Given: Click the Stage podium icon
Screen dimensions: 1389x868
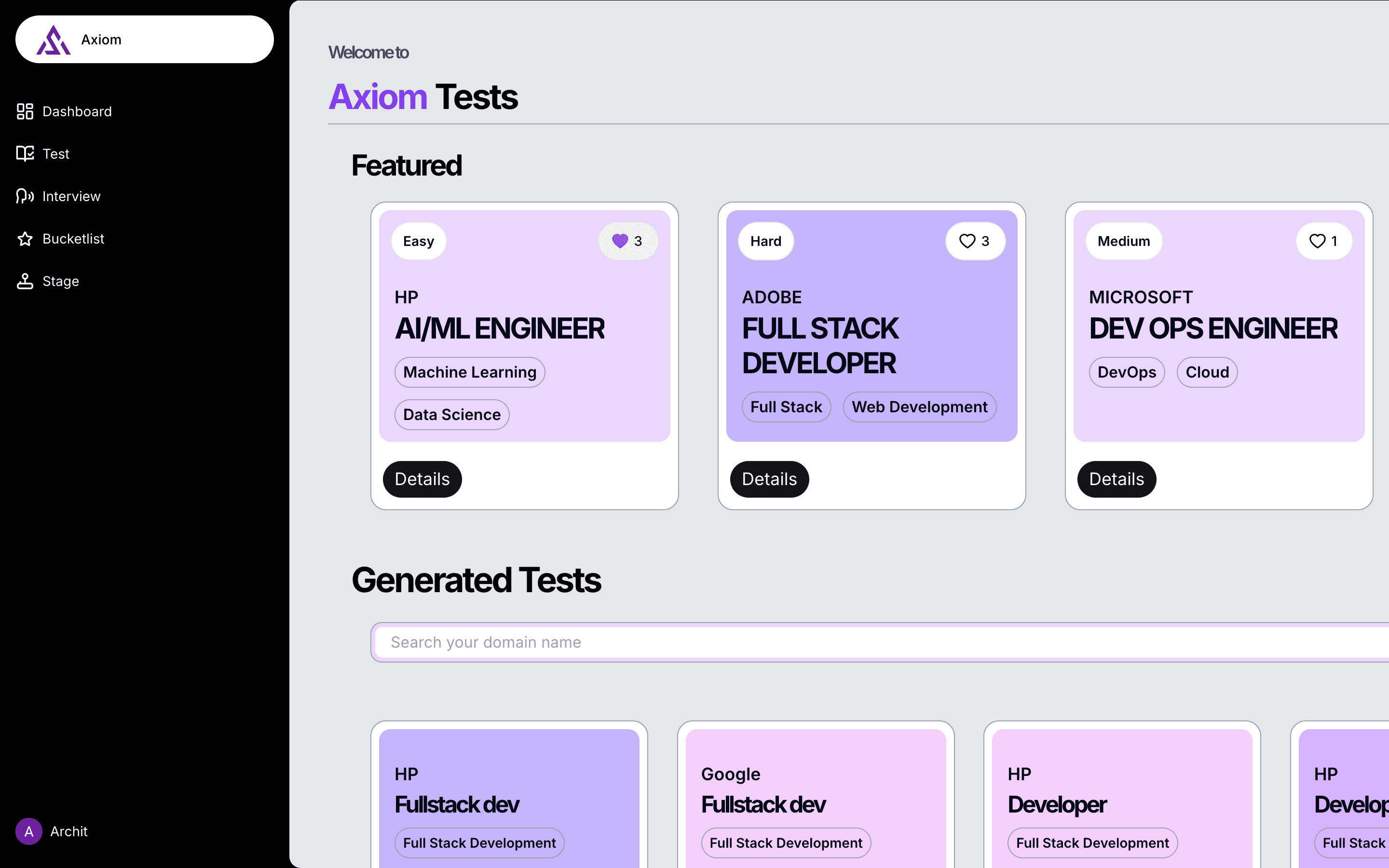Looking at the screenshot, I should tap(25, 281).
